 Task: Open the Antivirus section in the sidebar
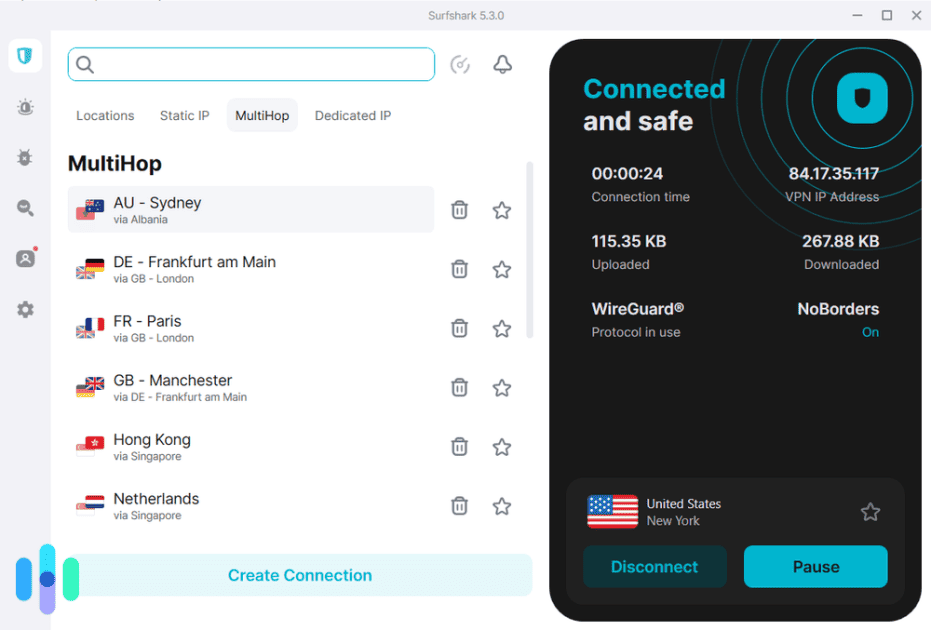(x=24, y=157)
